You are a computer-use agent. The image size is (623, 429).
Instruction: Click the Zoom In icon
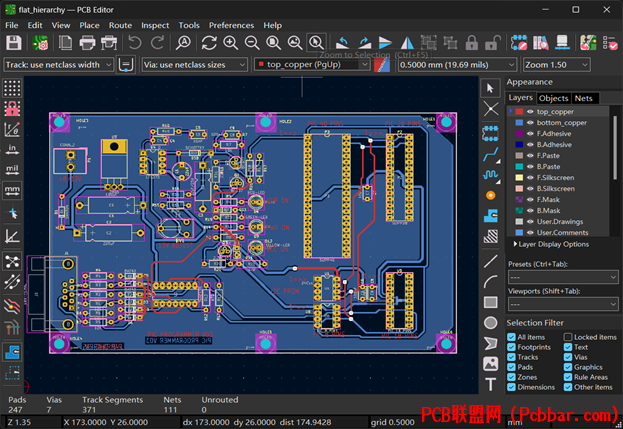click(230, 43)
